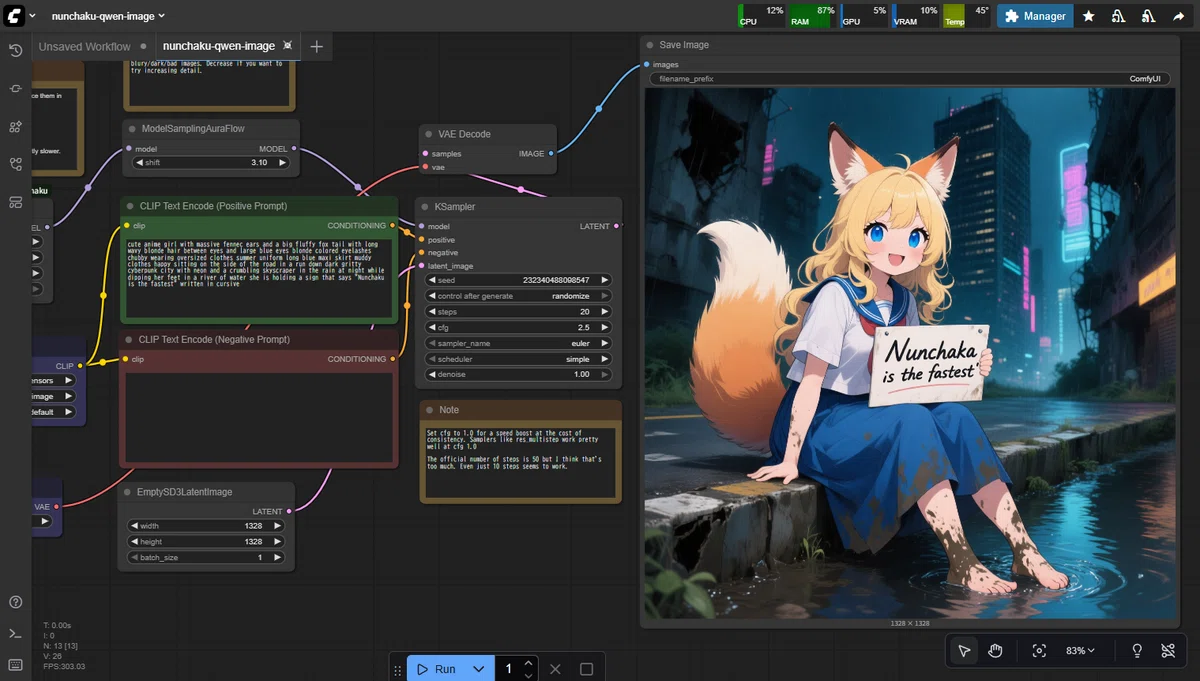Edit the filename_prefix ComfyUI field

click(x=911, y=78)
